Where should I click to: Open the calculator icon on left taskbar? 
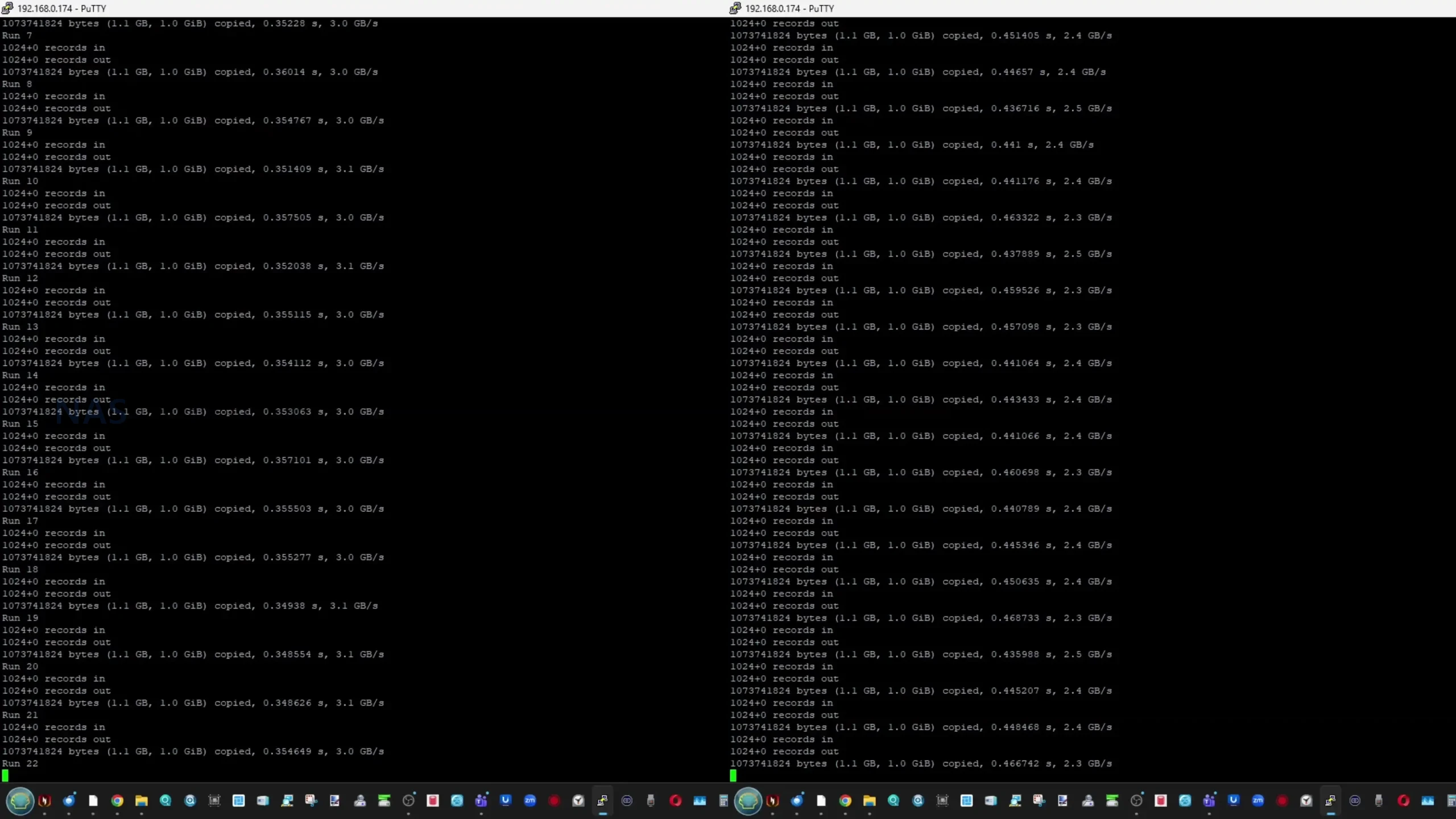[x=723, y=801]
